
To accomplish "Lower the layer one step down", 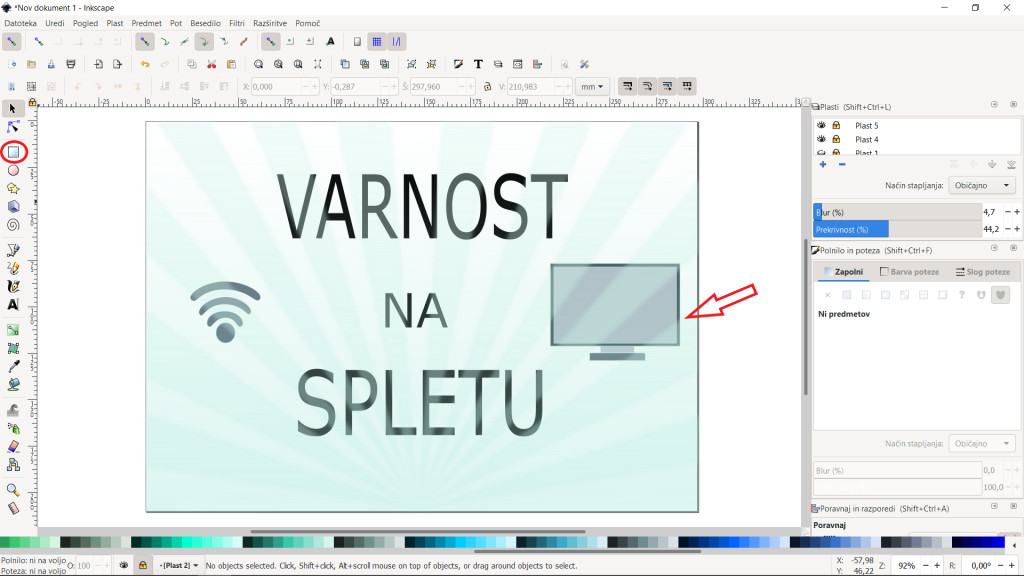I will click(x=992, y=165).
